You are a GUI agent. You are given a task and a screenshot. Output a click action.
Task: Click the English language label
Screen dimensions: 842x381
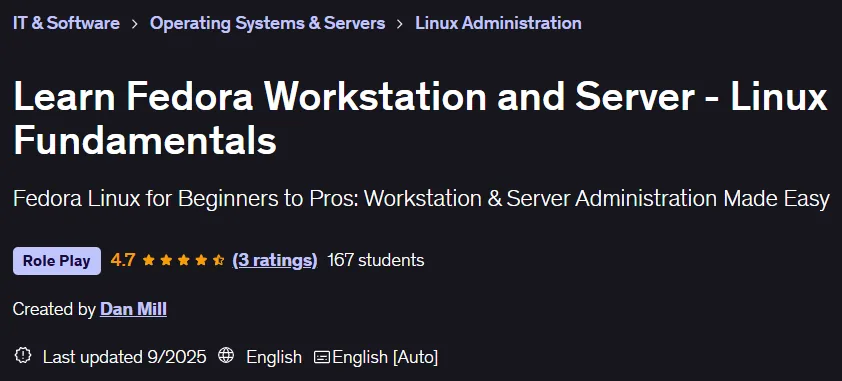point(274,357)
